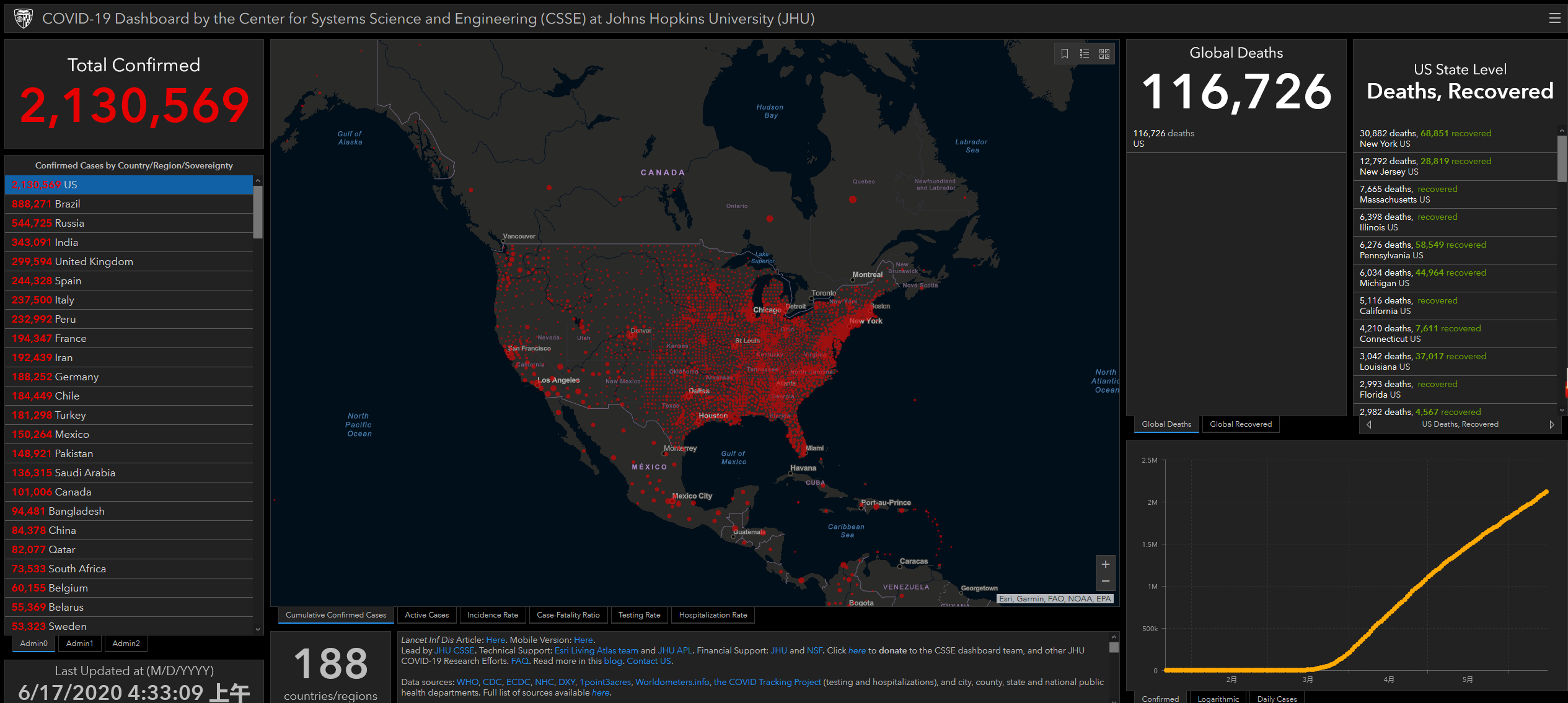Open the map bookmarks icon
Viewport: 1568px width, 703px height.
pos(1064,54)
